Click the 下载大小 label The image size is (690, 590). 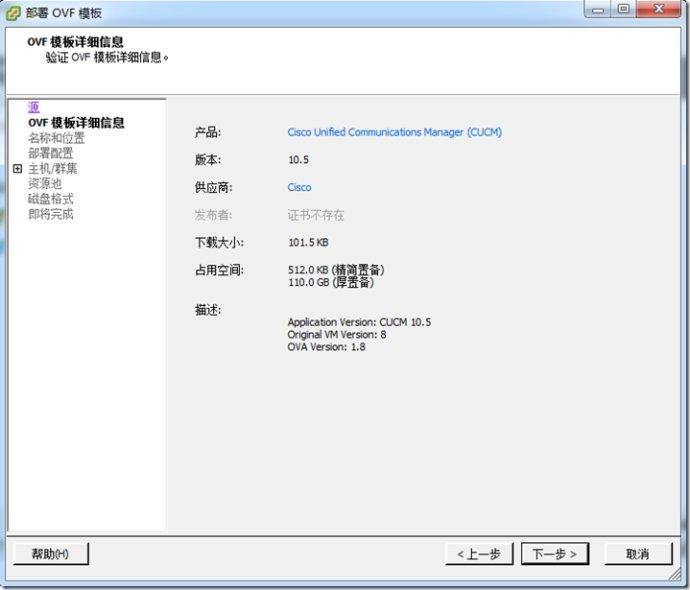tap(219, 242)
